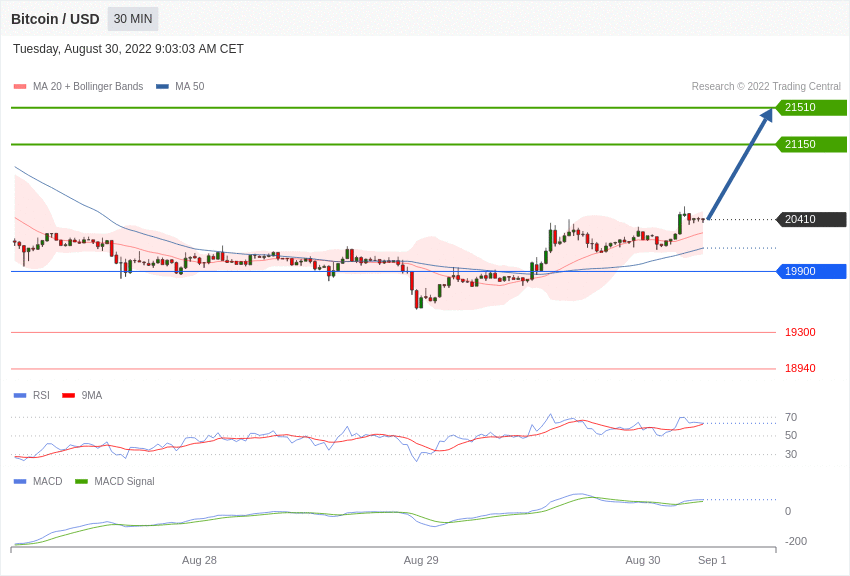Click the green MACD Signal legend marker
850x576 pixels.
pyautogui.click(x=81, y=482)
